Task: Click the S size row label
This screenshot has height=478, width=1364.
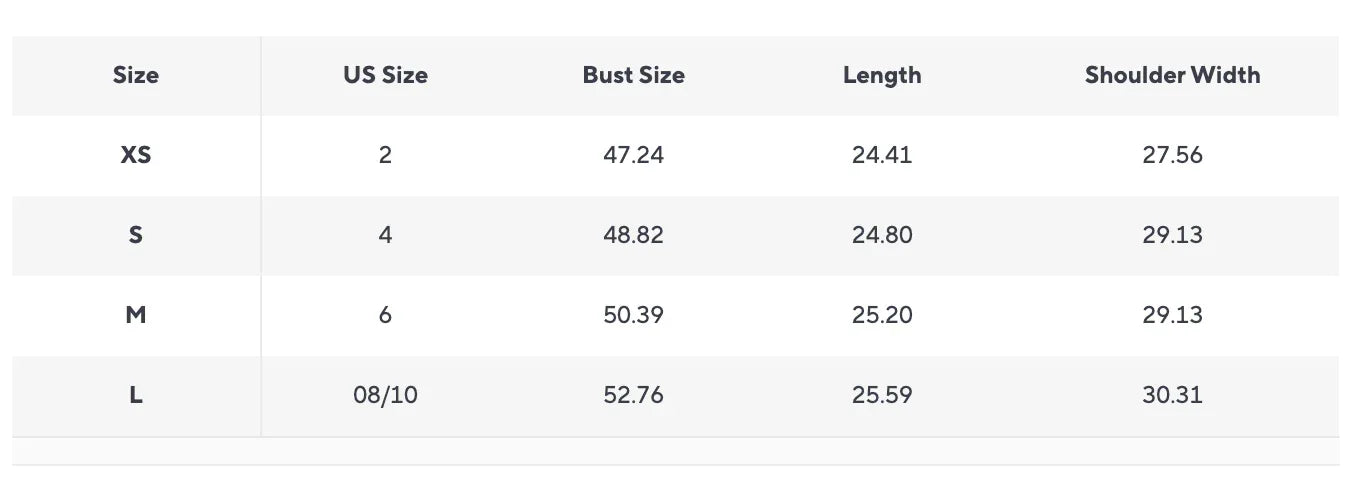Action: (x=136, y=235)
